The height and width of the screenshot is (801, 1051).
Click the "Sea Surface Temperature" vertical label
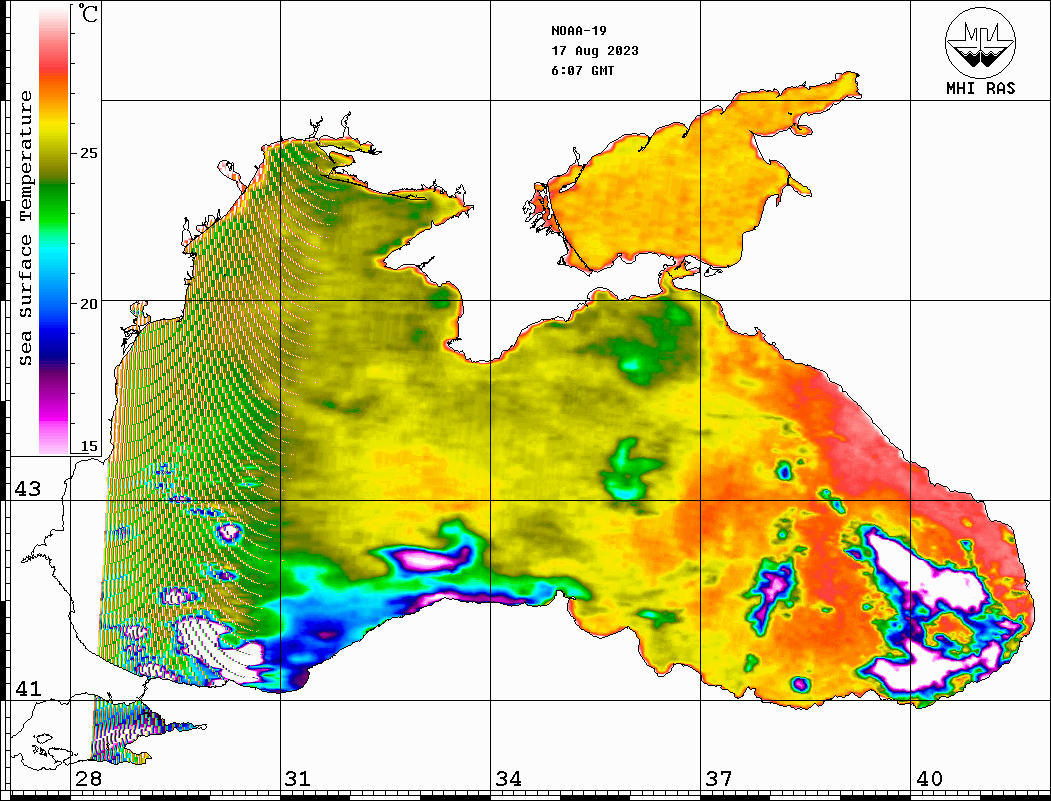[25, 228]
